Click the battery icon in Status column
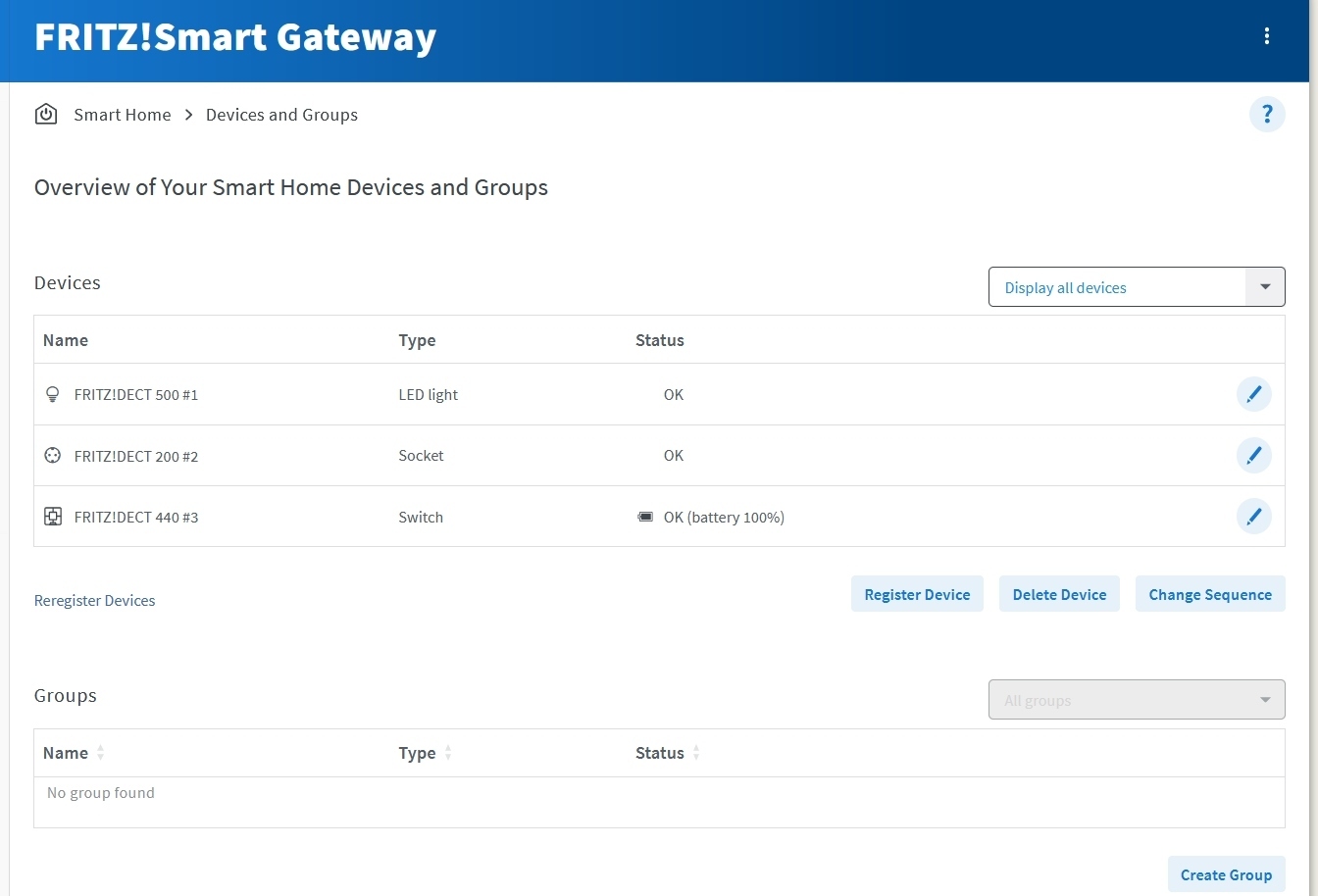The height and width of the screenshot is (896, 1318). (645, 517)
